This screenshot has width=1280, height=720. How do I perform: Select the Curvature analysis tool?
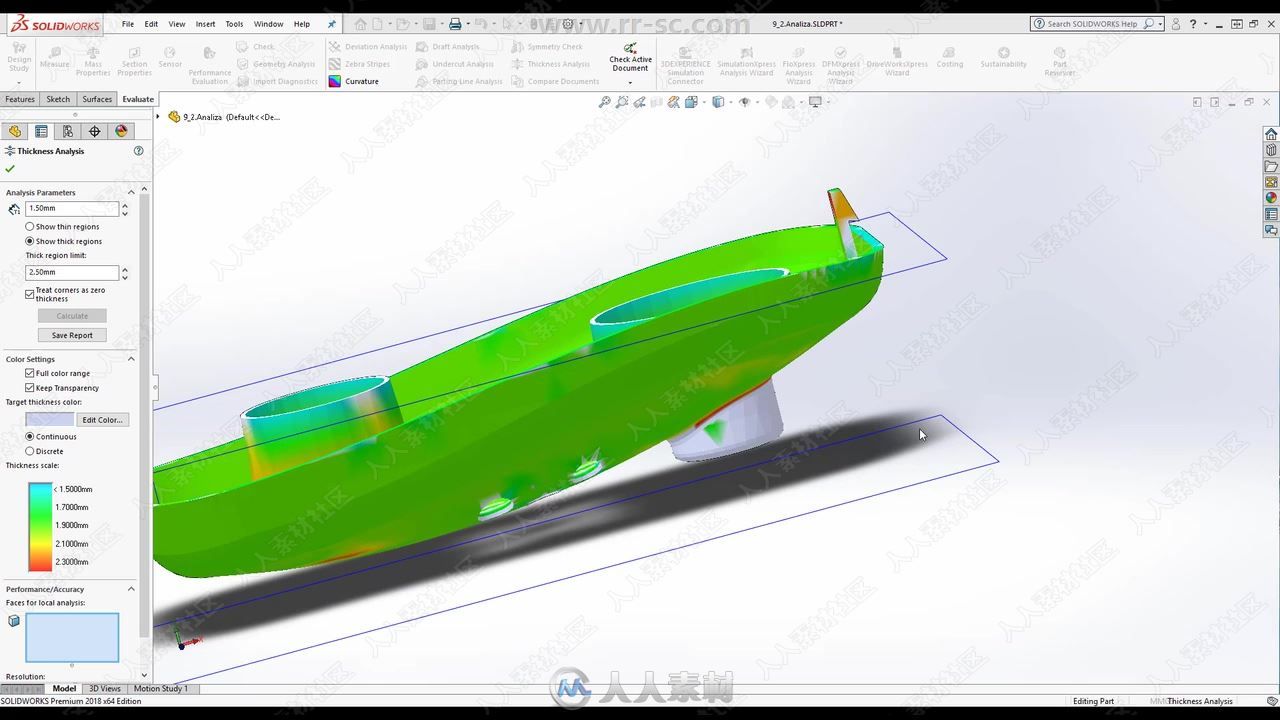[353, 81]
